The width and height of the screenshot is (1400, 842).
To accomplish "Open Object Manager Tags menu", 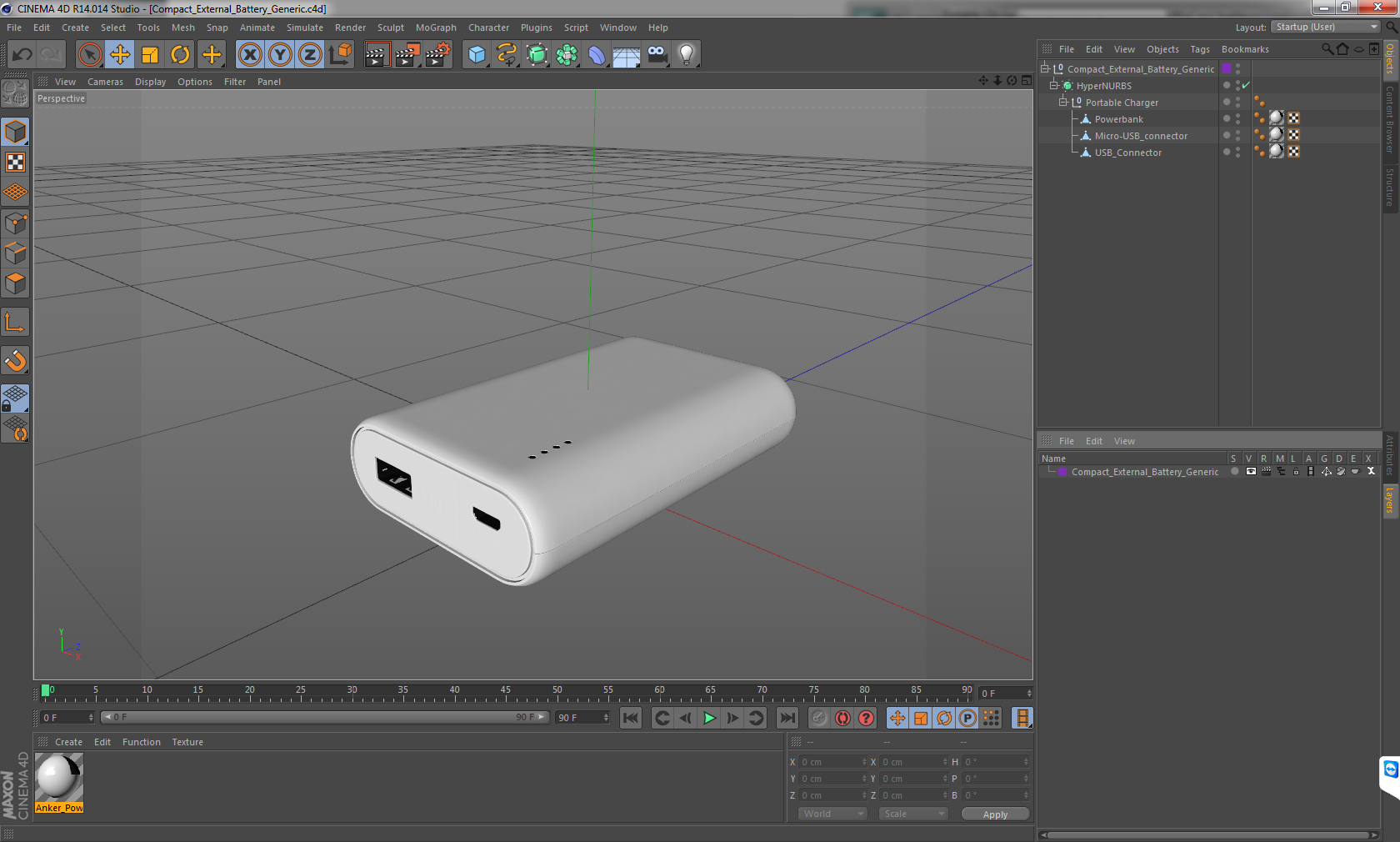I will click(x=1200, y=49).
